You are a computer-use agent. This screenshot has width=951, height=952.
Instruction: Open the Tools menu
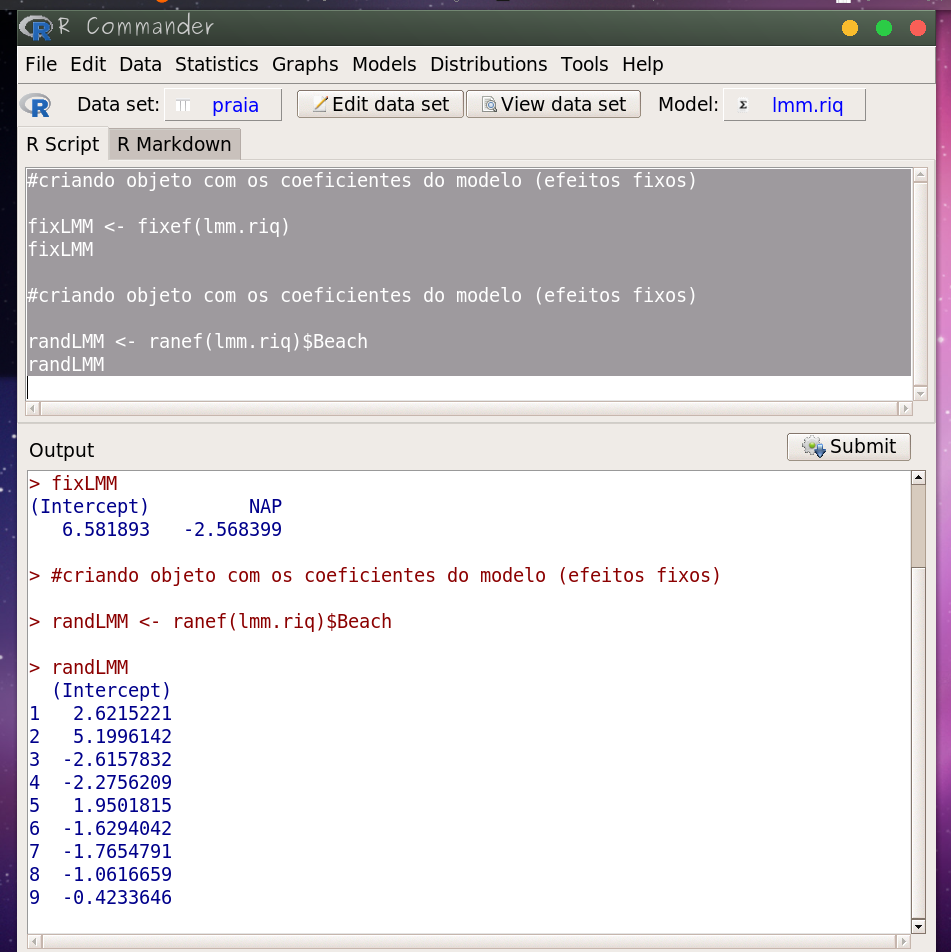tap(584, 64)
